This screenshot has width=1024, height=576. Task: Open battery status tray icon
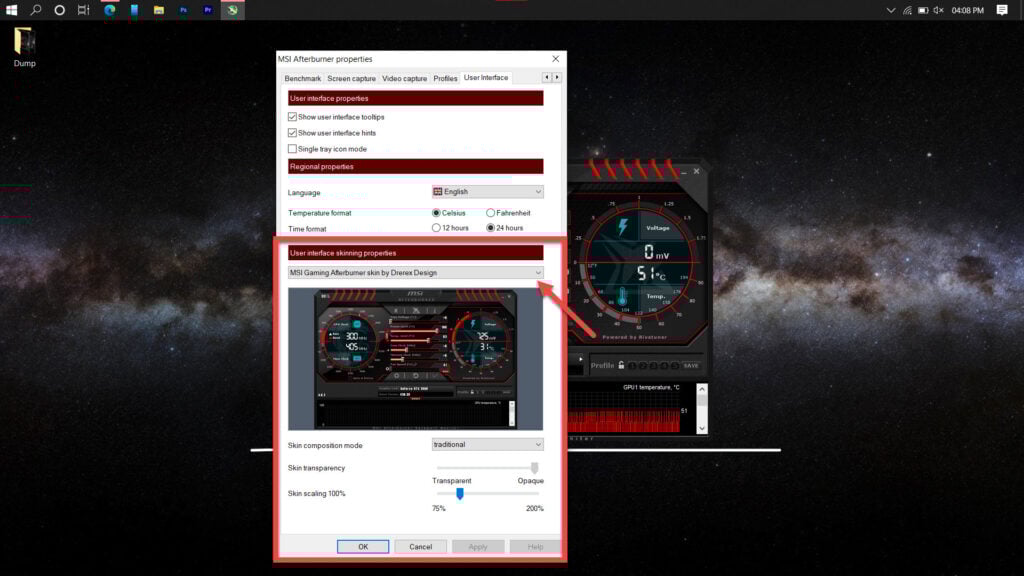point(923,10)
